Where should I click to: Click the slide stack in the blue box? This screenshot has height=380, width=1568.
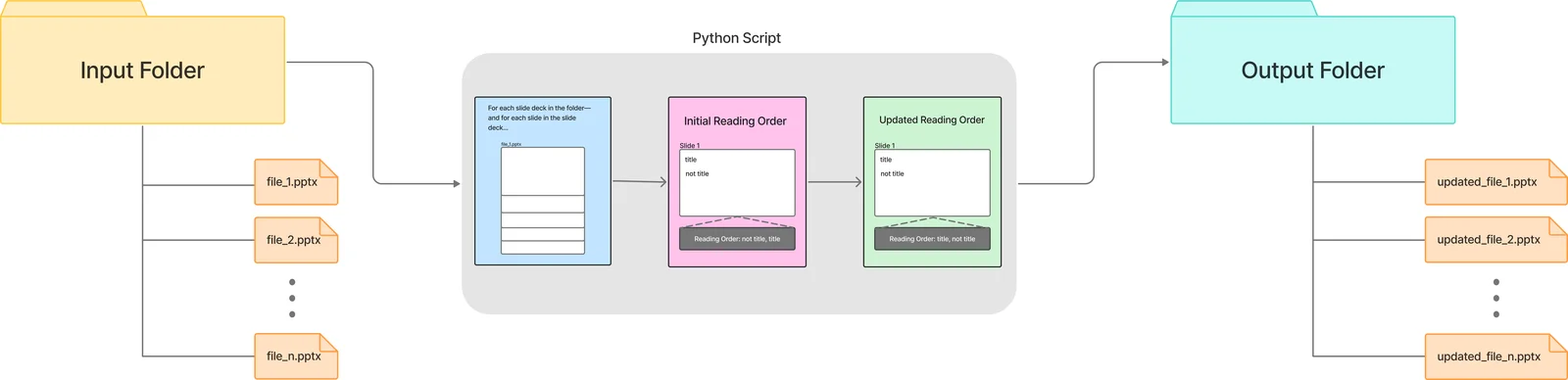pyautogui.click(x=543, y=201)
